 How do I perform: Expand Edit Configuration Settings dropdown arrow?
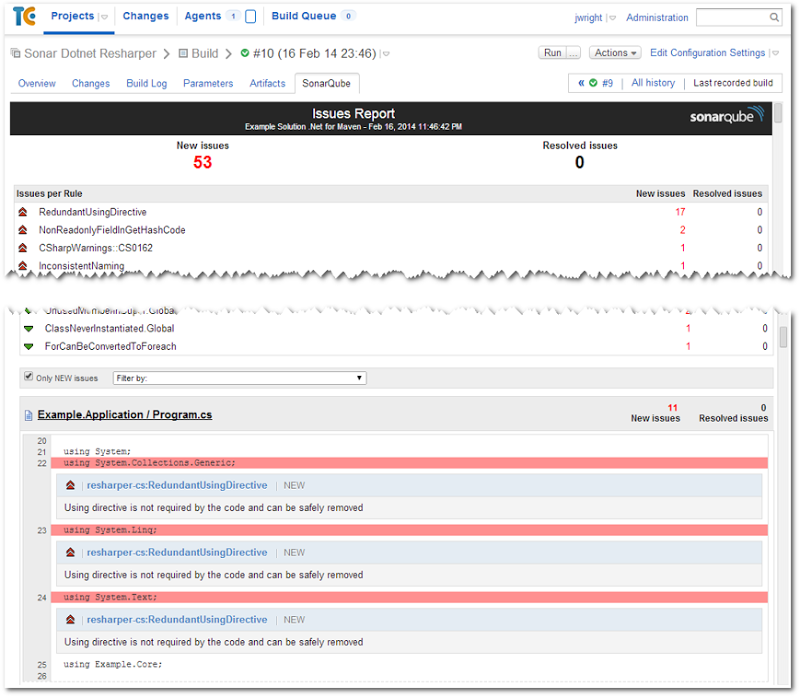(776, 53)
